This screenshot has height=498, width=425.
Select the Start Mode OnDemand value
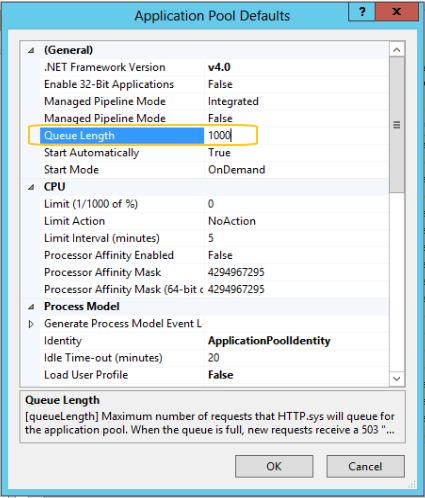[x=236, y=170]
